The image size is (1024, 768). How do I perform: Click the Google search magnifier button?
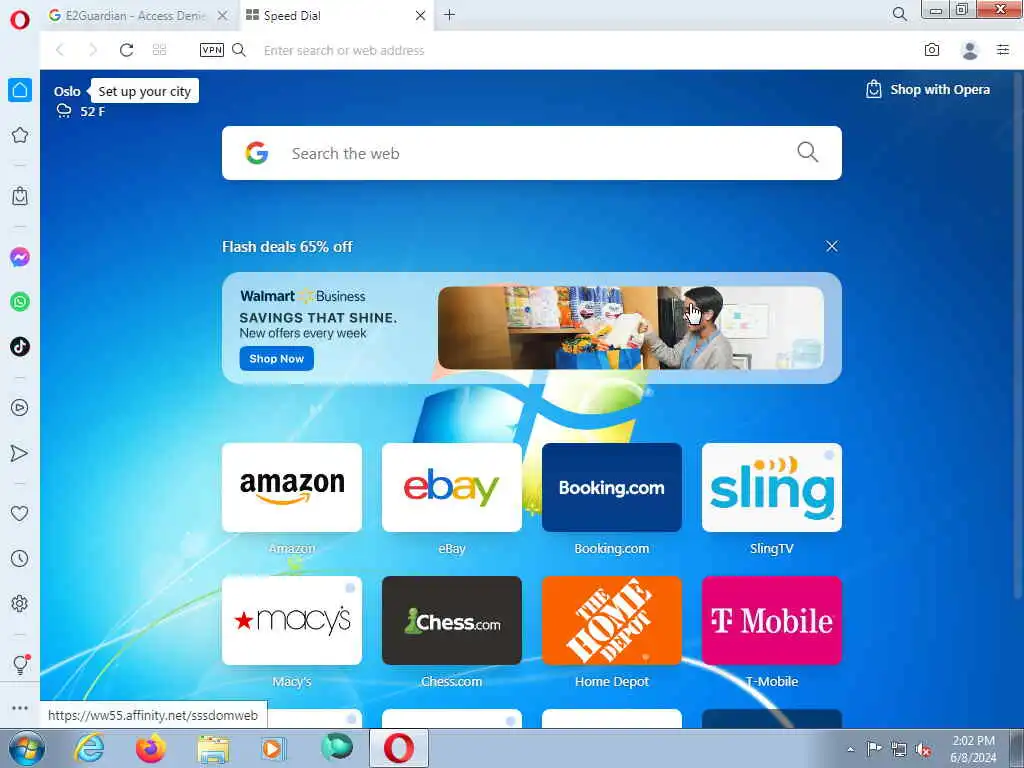(x=807, y=153)
